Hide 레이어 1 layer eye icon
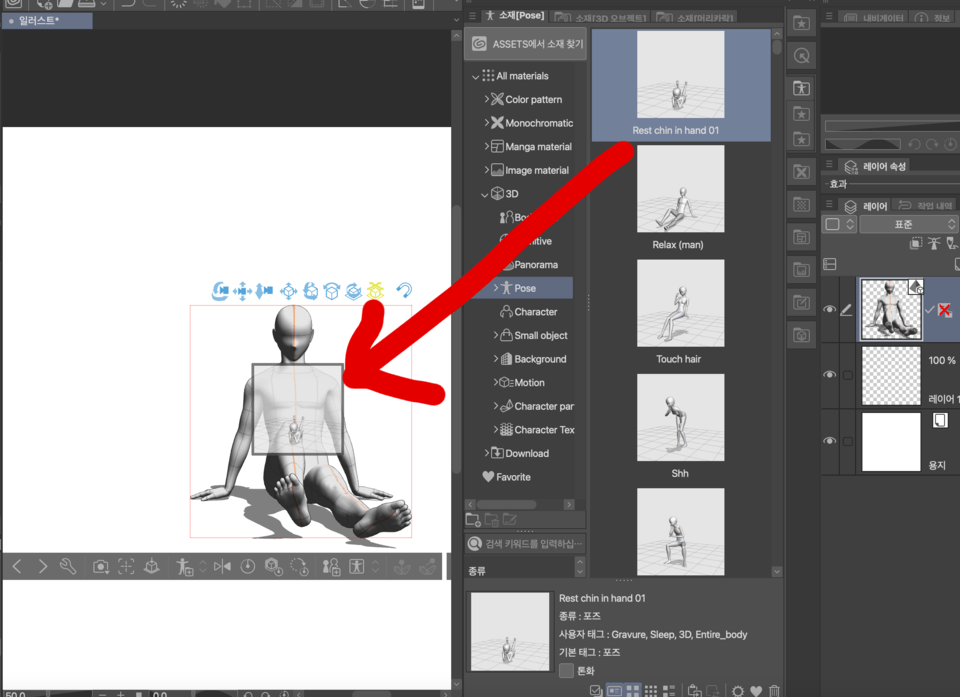 [830, 374]
